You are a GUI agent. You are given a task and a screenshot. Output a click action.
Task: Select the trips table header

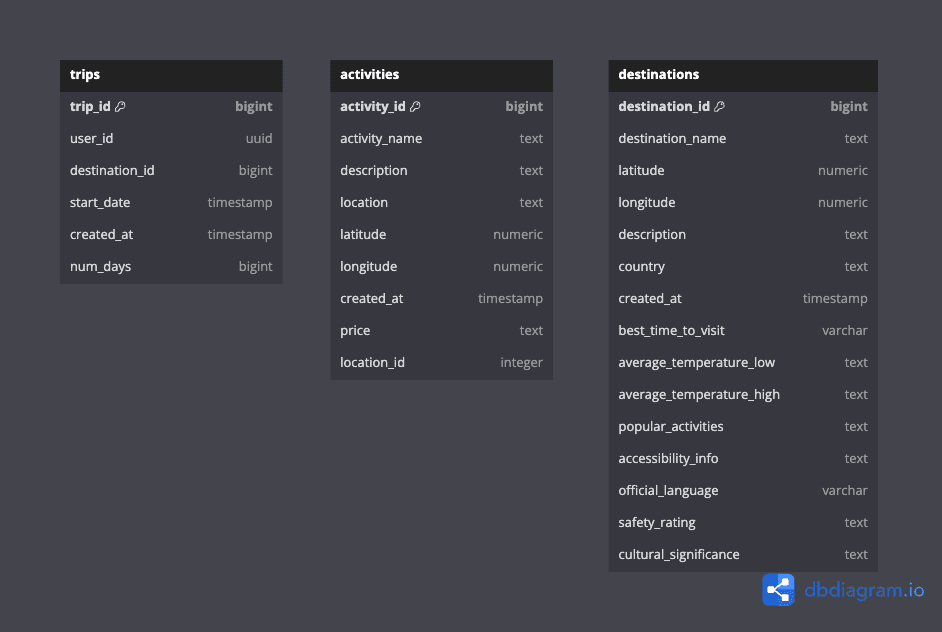(x=171, y=75)
